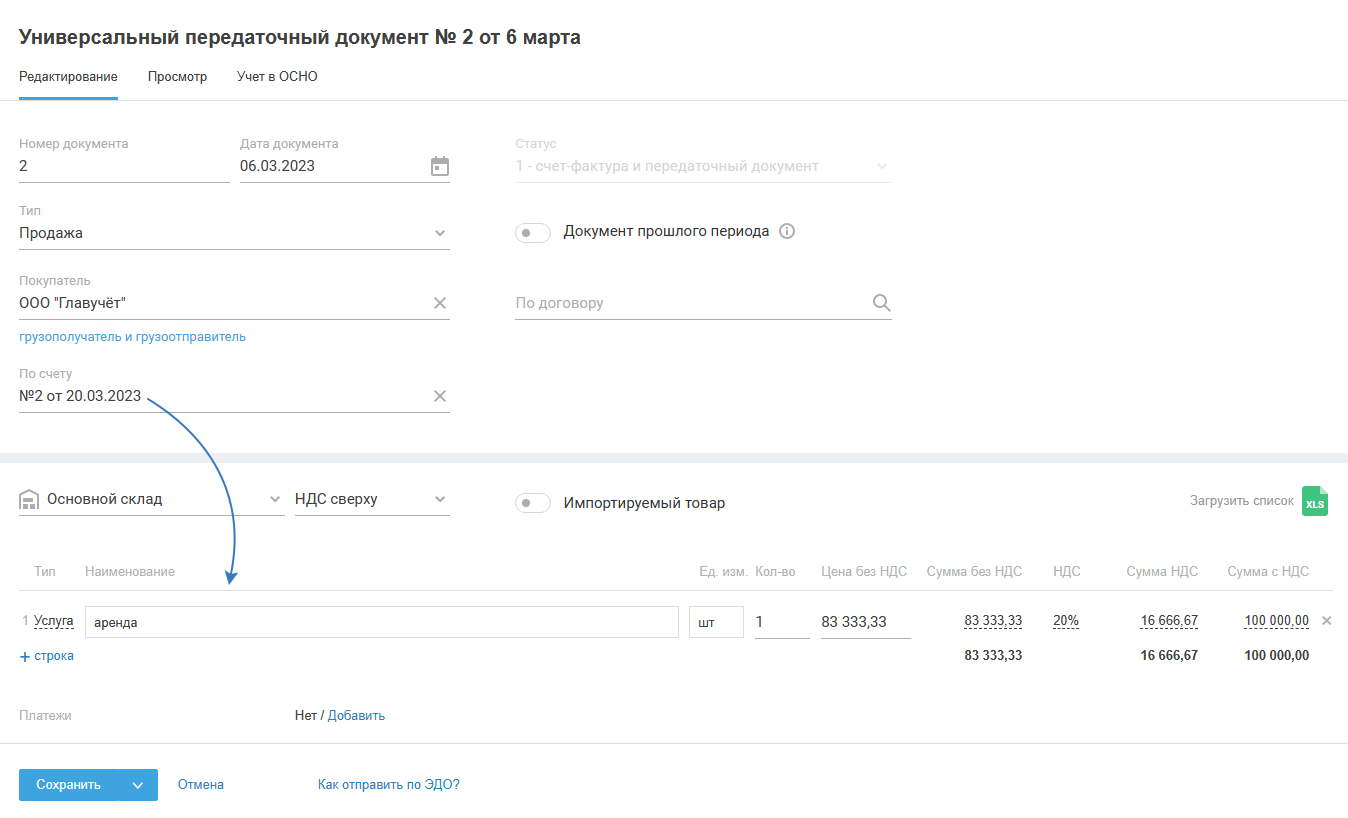The image size is (1348, 818).
Task: Open the Учет в ОСНО tab
Action: [277, 76]
